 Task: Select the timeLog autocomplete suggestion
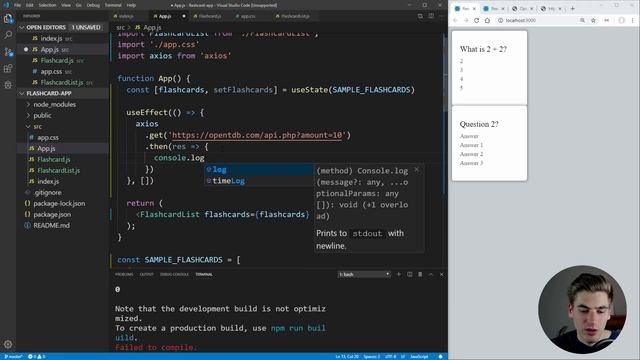[259, 181]
